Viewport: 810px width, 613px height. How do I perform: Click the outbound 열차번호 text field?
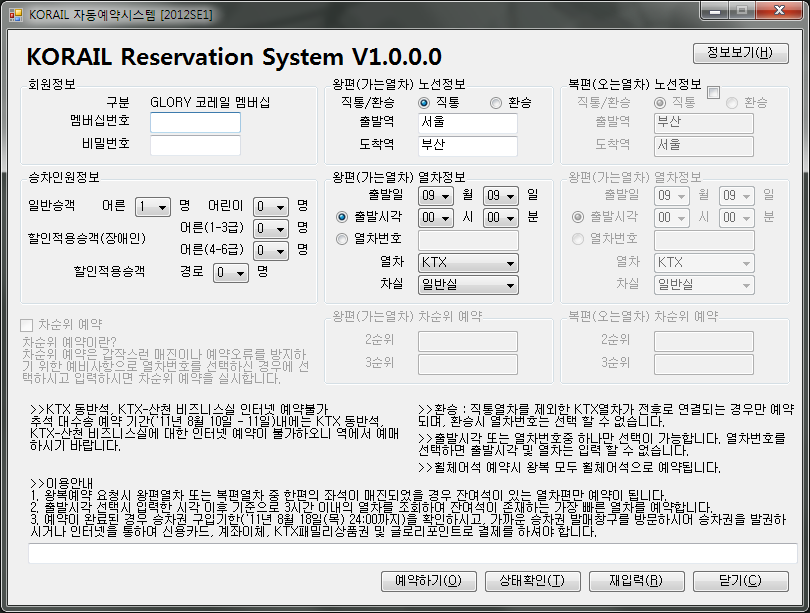tap(468, 241)
